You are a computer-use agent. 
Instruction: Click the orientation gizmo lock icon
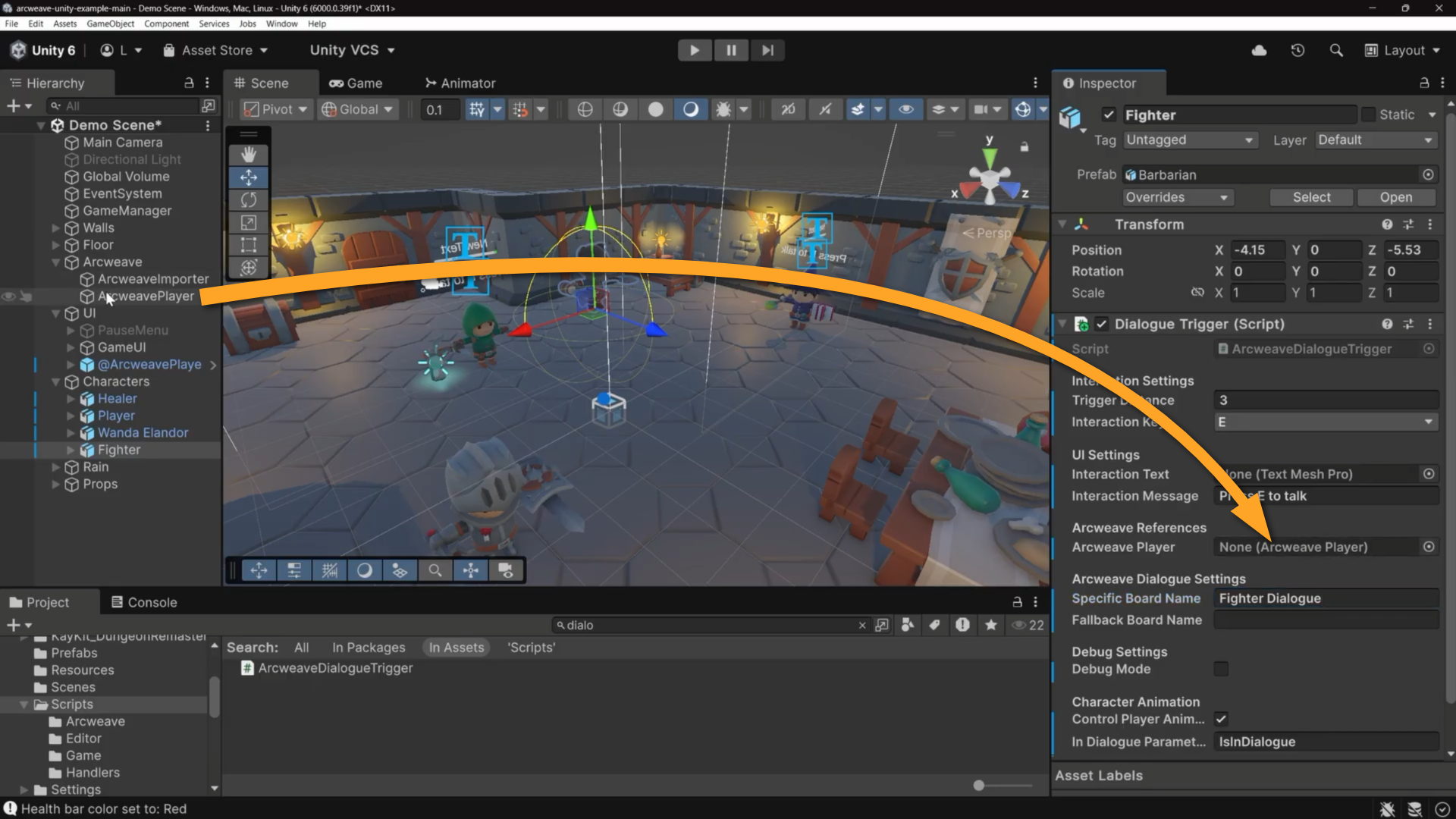pos(1025,146)
